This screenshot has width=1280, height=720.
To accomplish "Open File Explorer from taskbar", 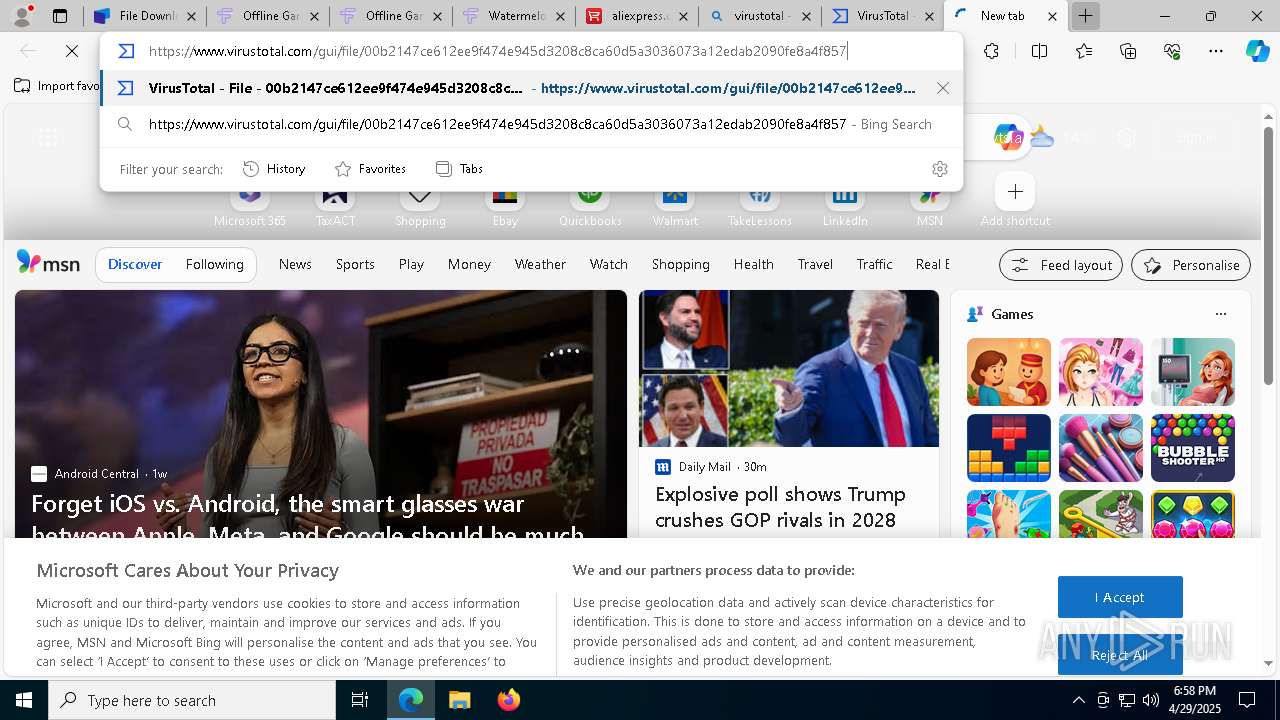I will click(460, 700).
